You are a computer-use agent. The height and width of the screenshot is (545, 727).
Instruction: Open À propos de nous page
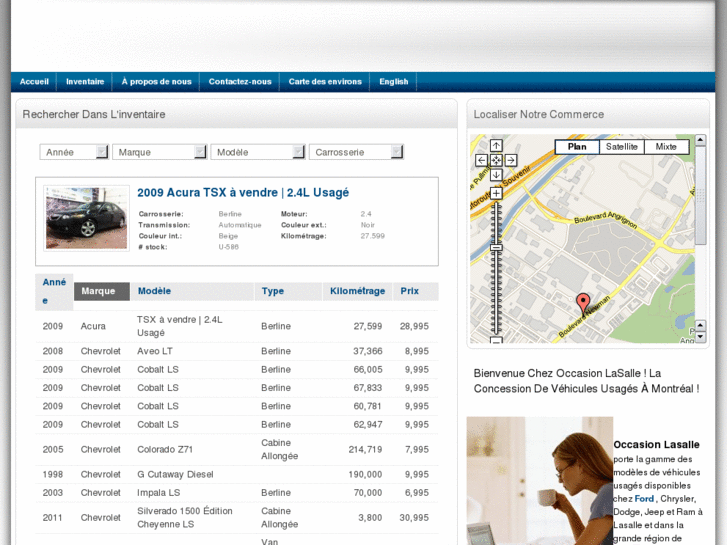coord(156,82)
